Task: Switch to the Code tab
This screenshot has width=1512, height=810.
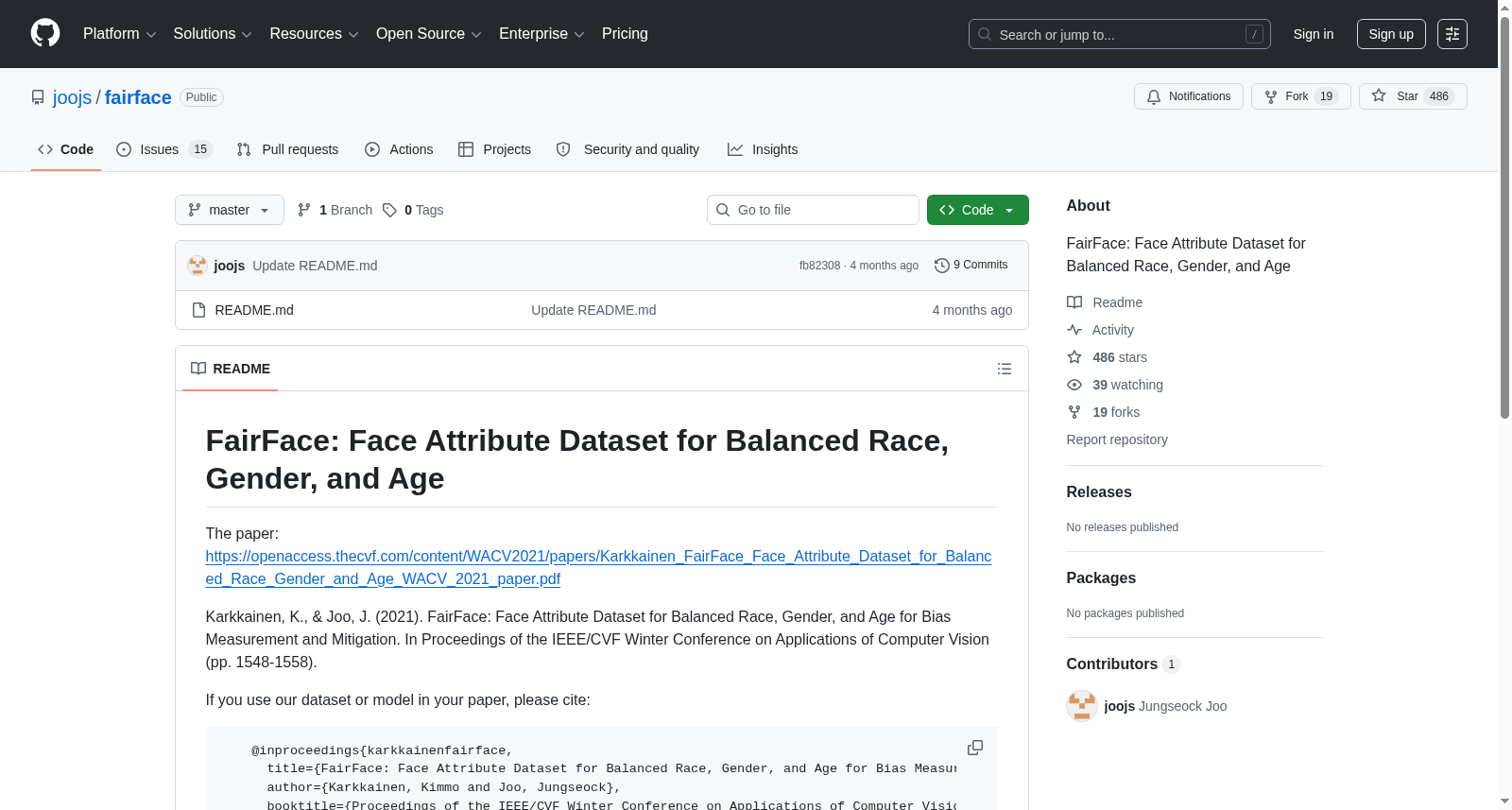Action: [66, 149]
